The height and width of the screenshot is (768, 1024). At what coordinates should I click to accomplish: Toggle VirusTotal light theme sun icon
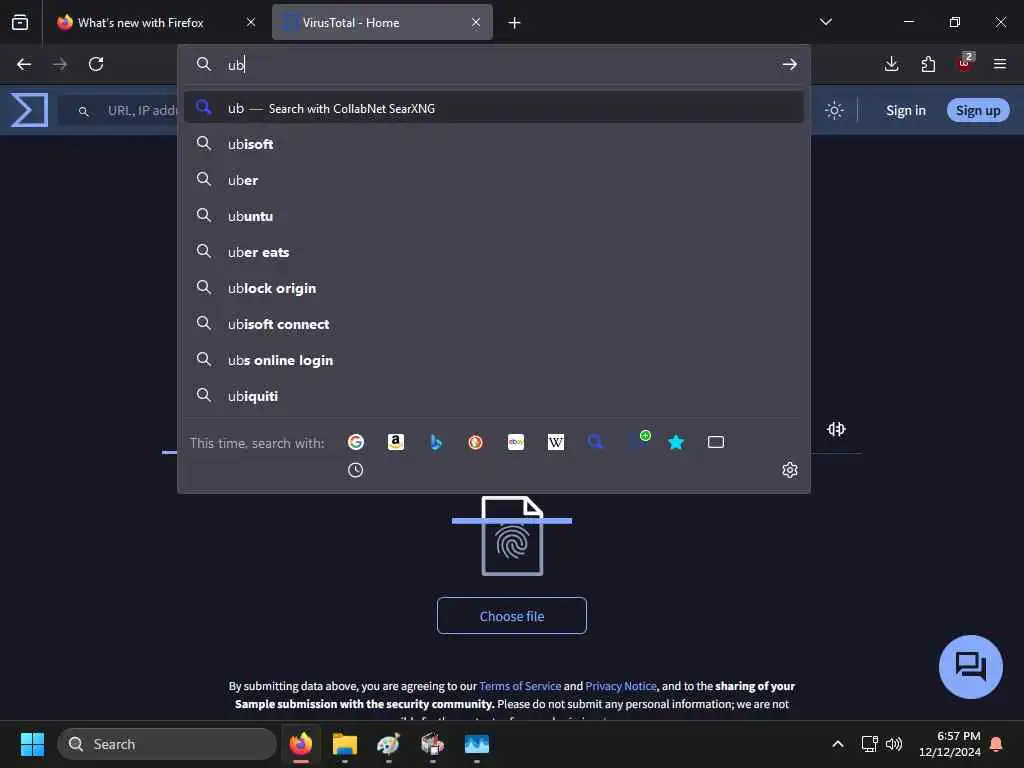click(x=834, y=110)
